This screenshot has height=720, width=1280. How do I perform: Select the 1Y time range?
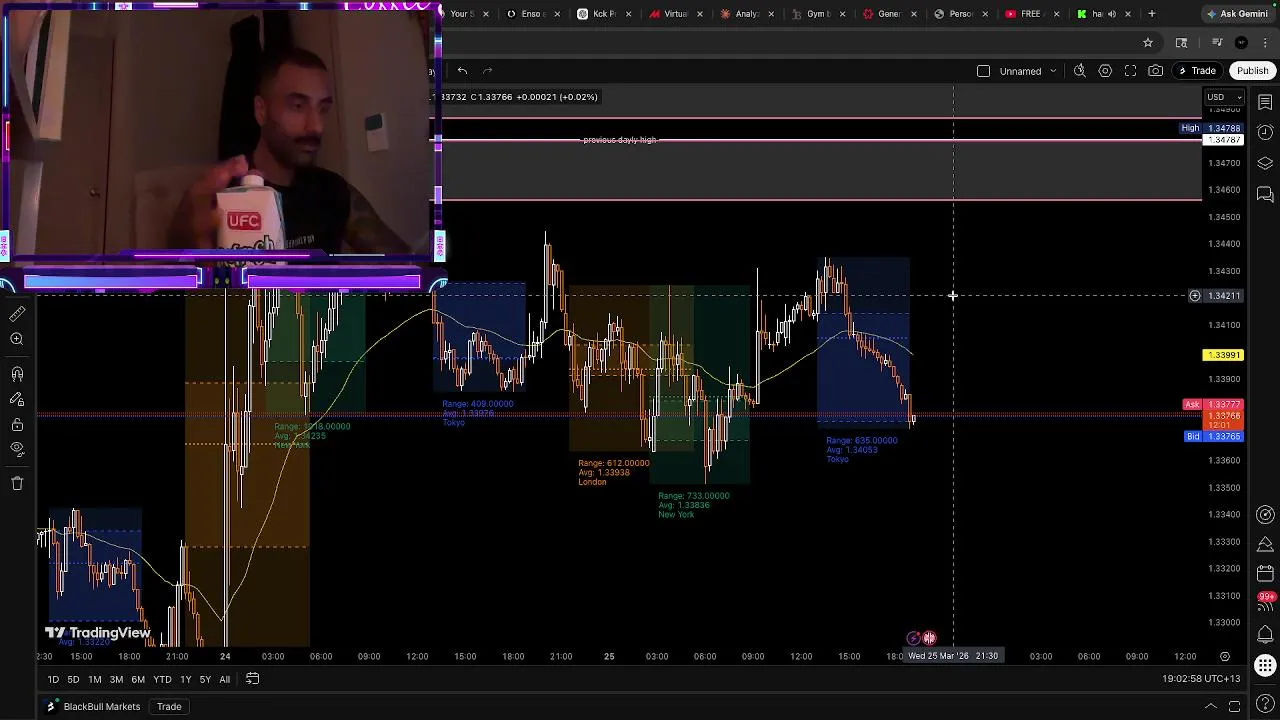185,680
